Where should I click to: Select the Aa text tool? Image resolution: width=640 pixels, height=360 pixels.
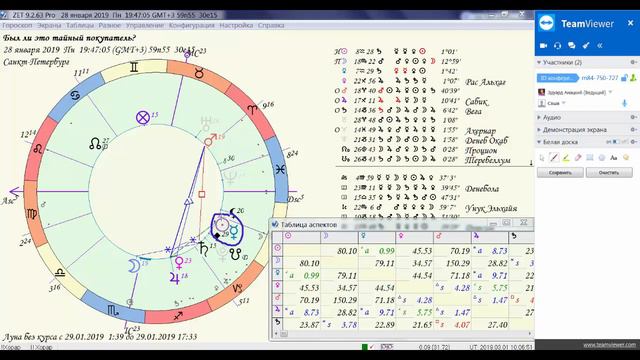(x=613, y=158)
